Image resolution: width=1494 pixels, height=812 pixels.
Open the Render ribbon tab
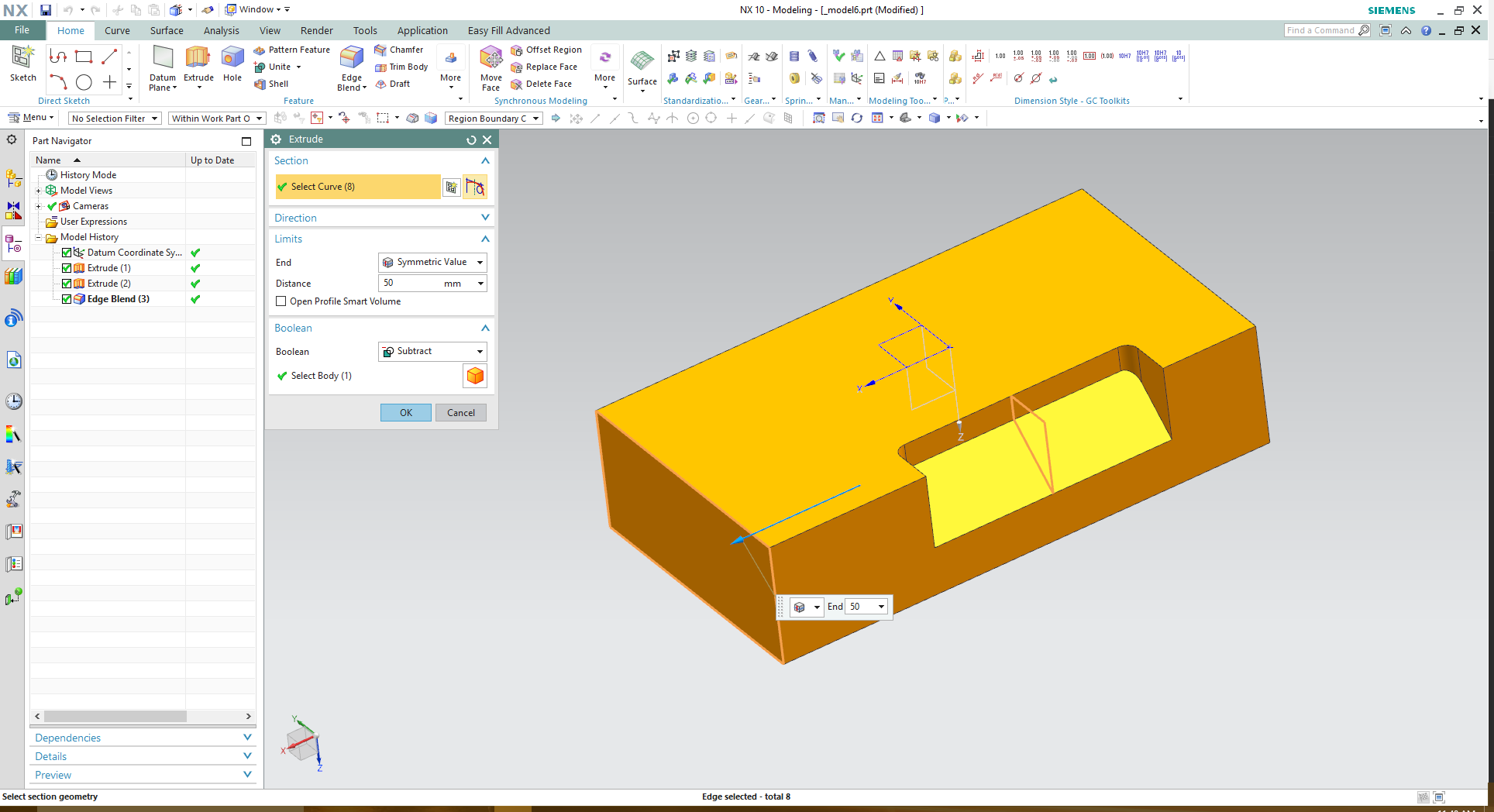click(316, 30)
